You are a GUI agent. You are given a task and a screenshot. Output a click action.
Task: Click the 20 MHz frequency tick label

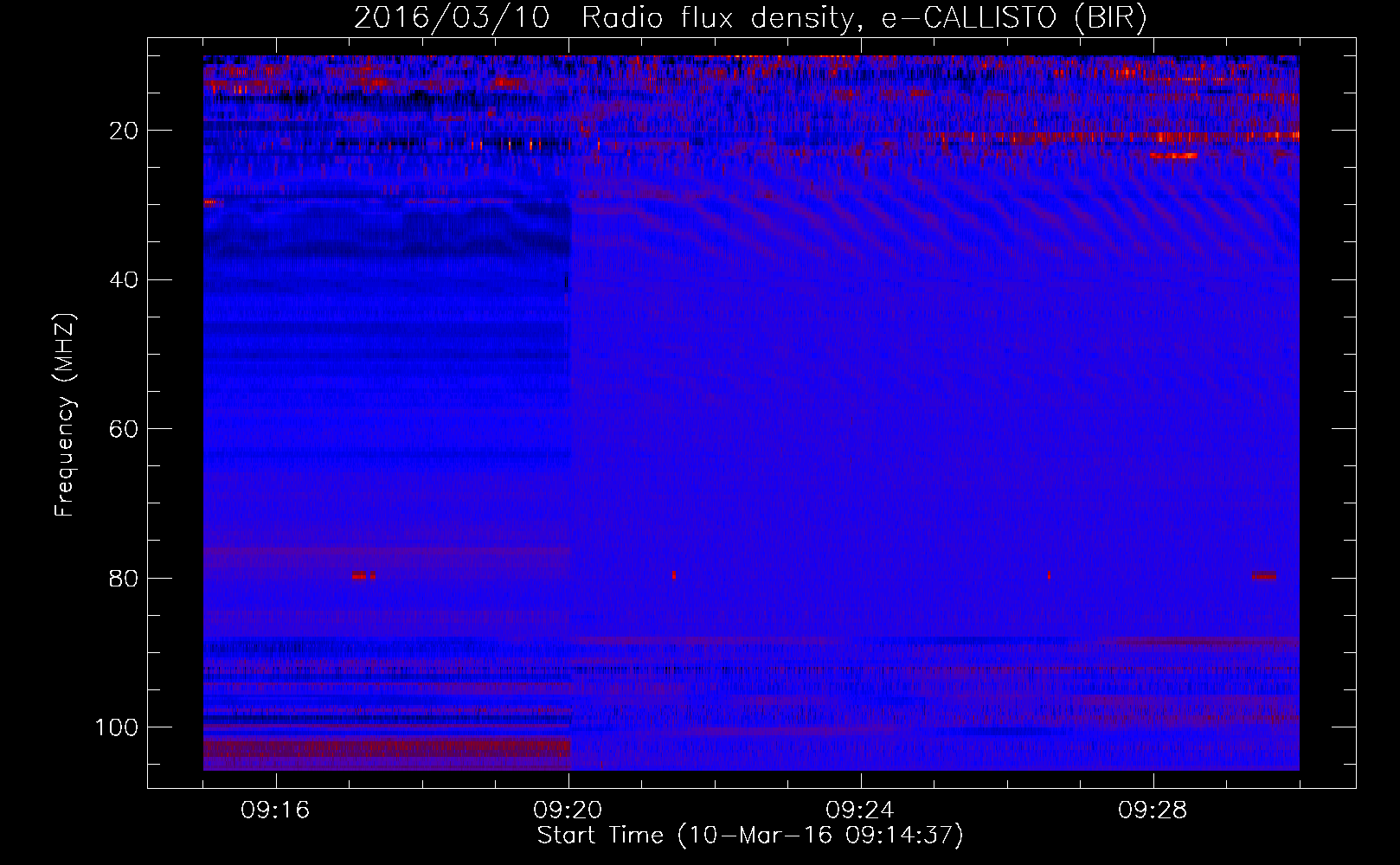click(125, 131)
